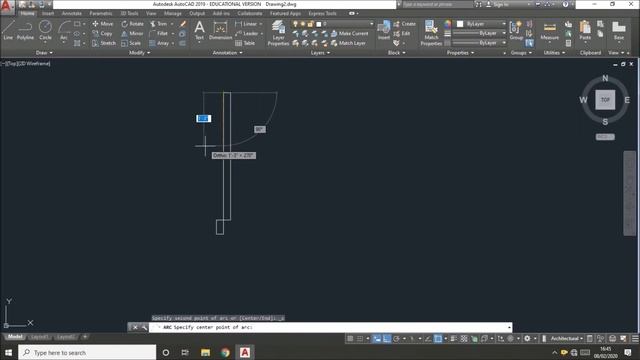Image resolution: width=640 pixels, height=360 pixels.
Task: Click Create block button
Action: 404,24
